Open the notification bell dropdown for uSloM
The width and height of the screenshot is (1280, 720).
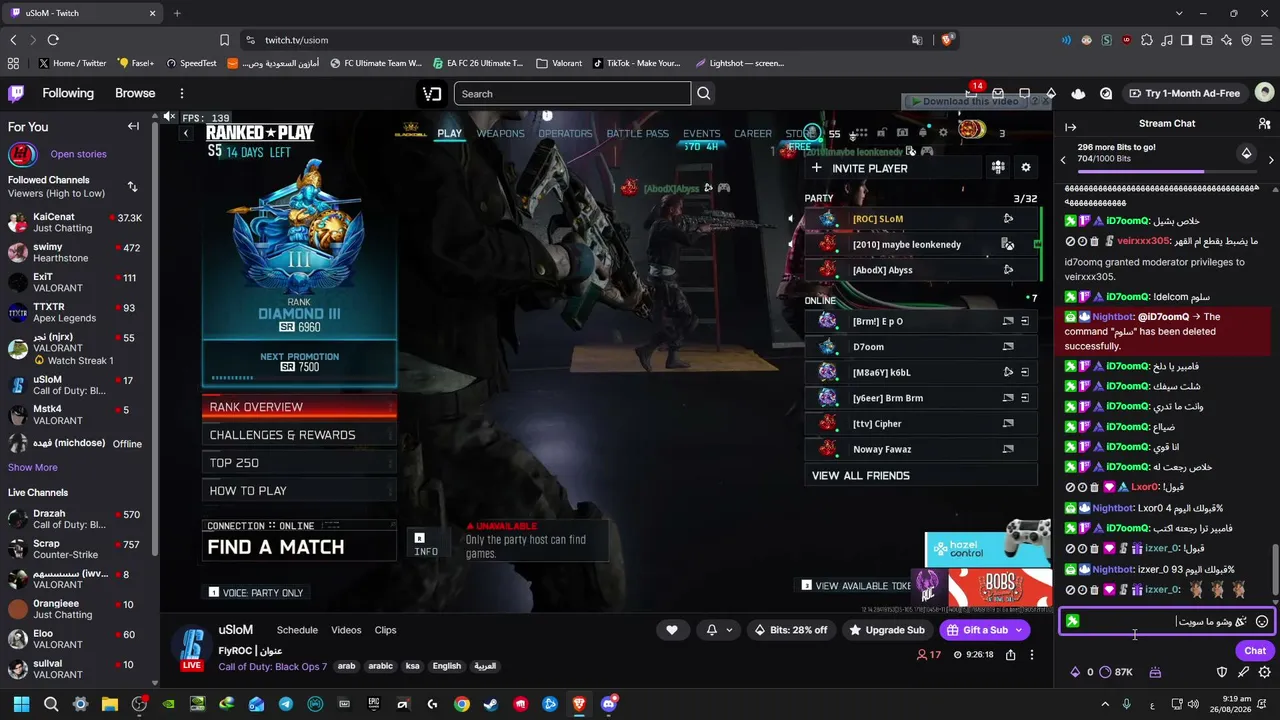(719, 630)
